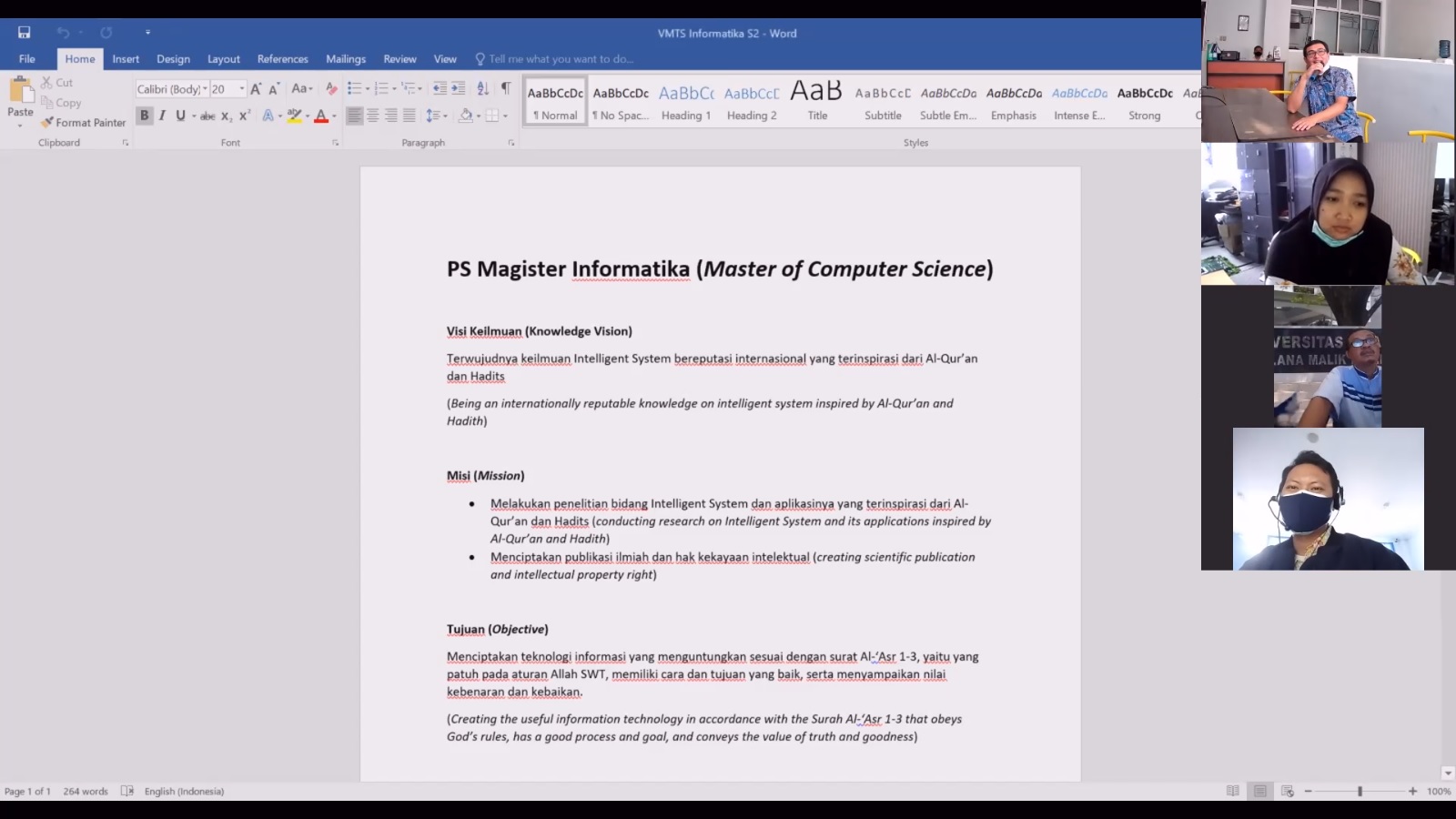The image size is (1456, 819).
Task: Switch to the Insert tab
Action: pos(126,59)
